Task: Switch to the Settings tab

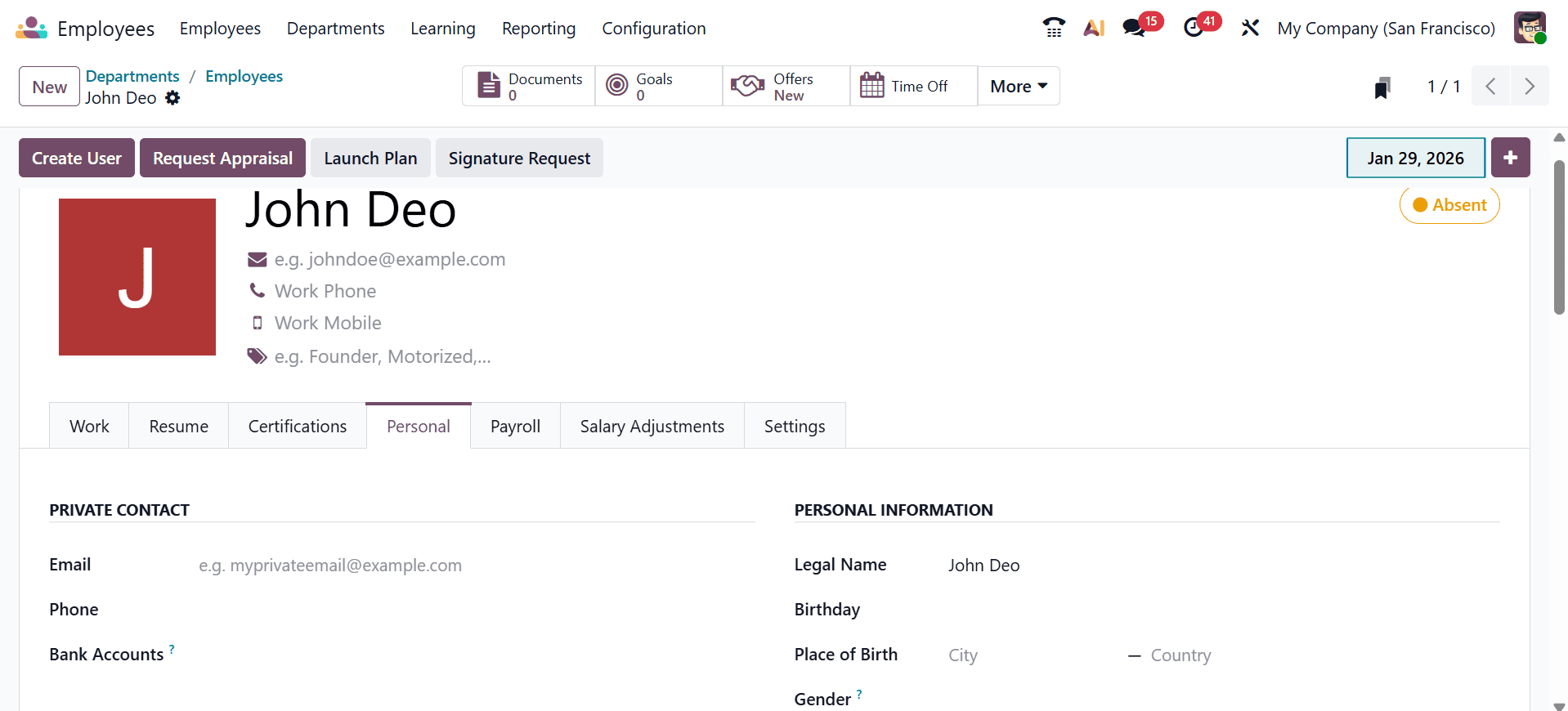Action: tap(795, 426)
